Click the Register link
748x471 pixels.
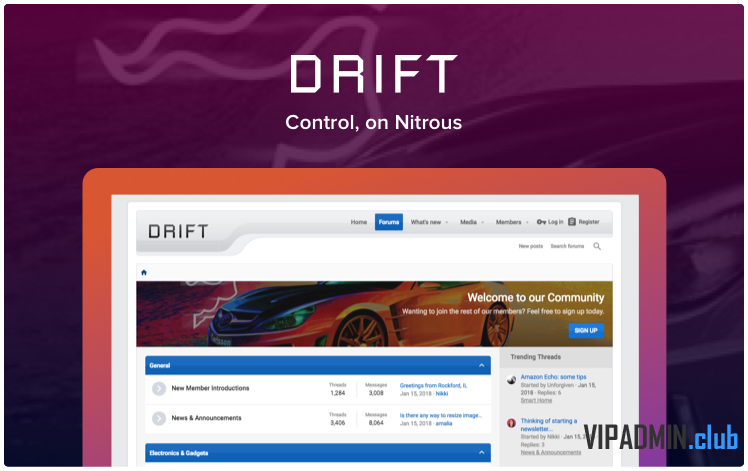pos(589,222)
